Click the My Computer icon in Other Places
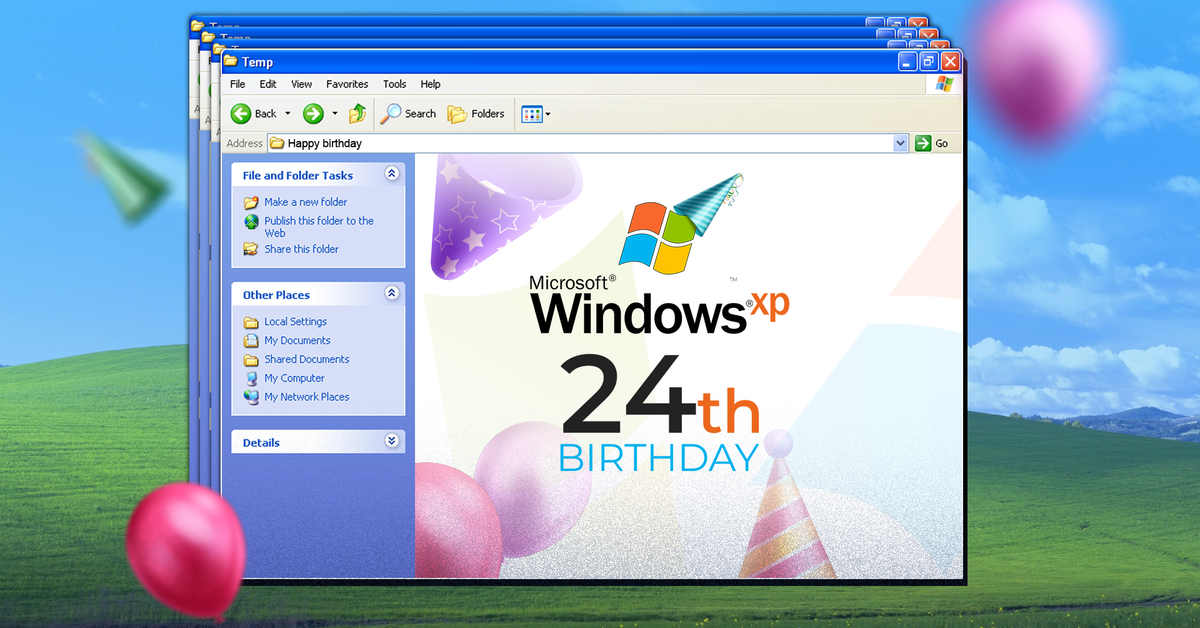This screenshot has width=1200, height=628. coord(254,377)
